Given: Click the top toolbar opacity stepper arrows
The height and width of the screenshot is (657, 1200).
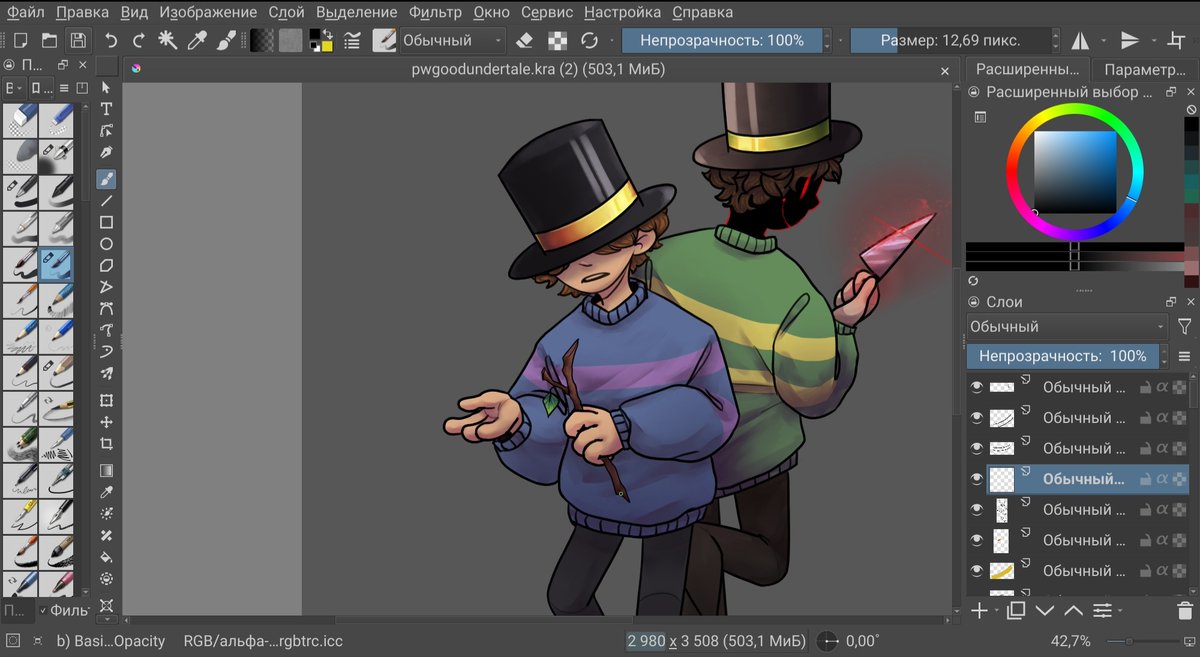Looking at the screenshot, I should [x=827, y=41].
